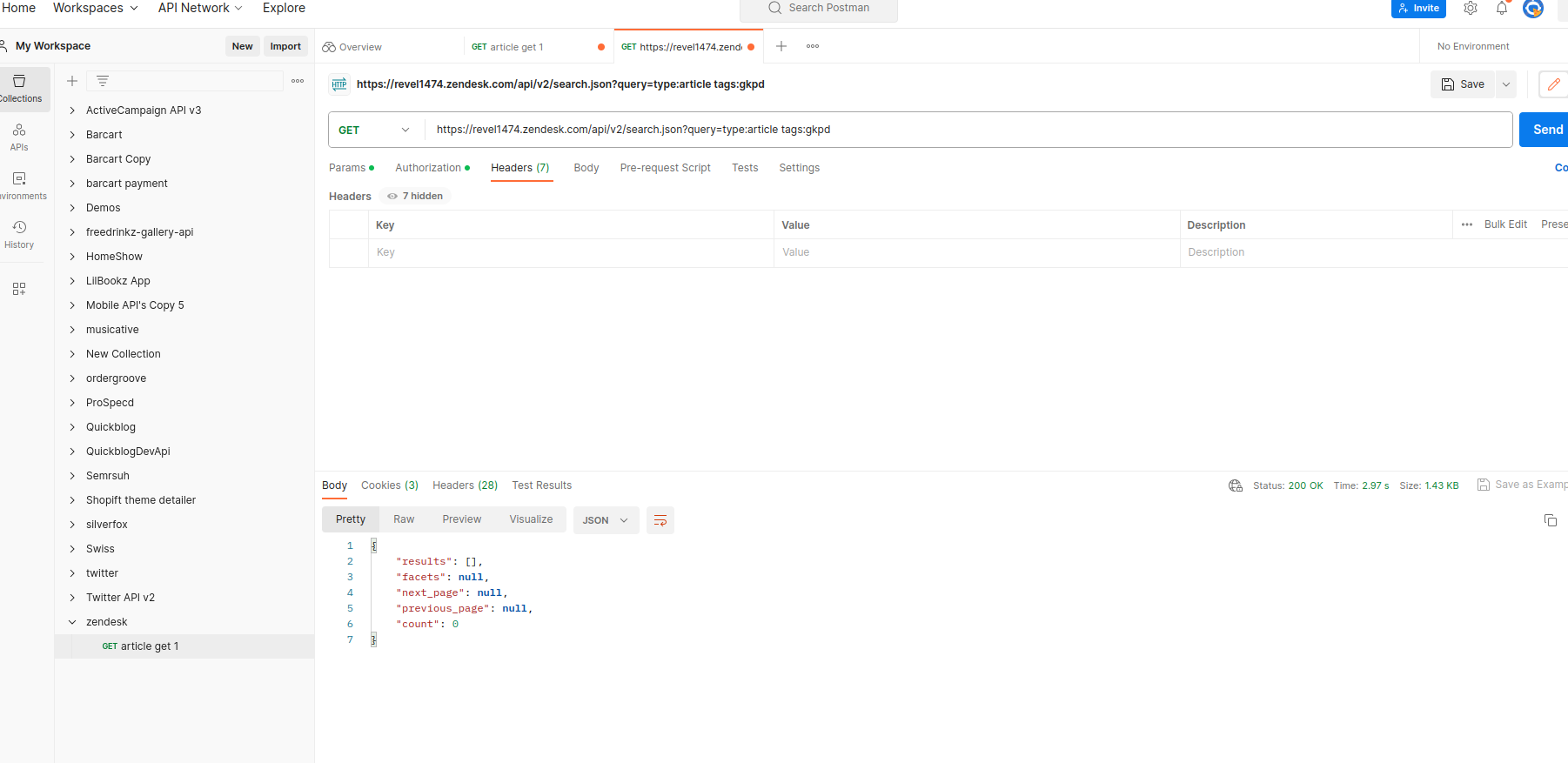Open the notifications bell
The image size is (1568, 763).
[1502, 8]
